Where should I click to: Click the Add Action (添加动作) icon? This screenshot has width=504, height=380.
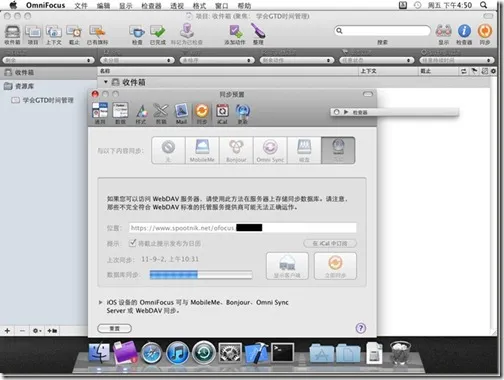[235, 35]
